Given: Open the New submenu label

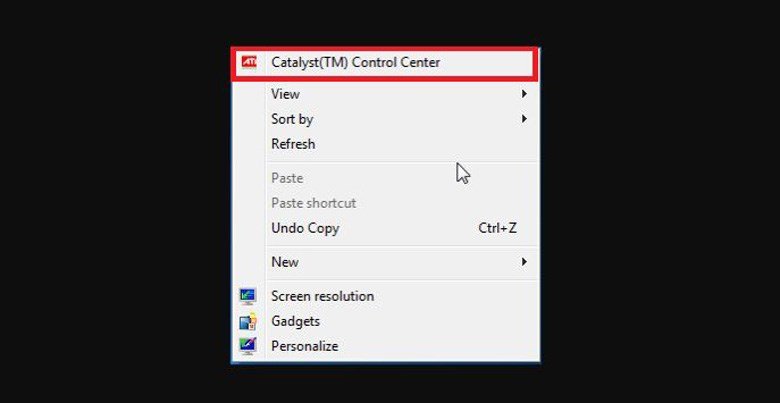Looking at the screenshot, I should click(285, 262).
